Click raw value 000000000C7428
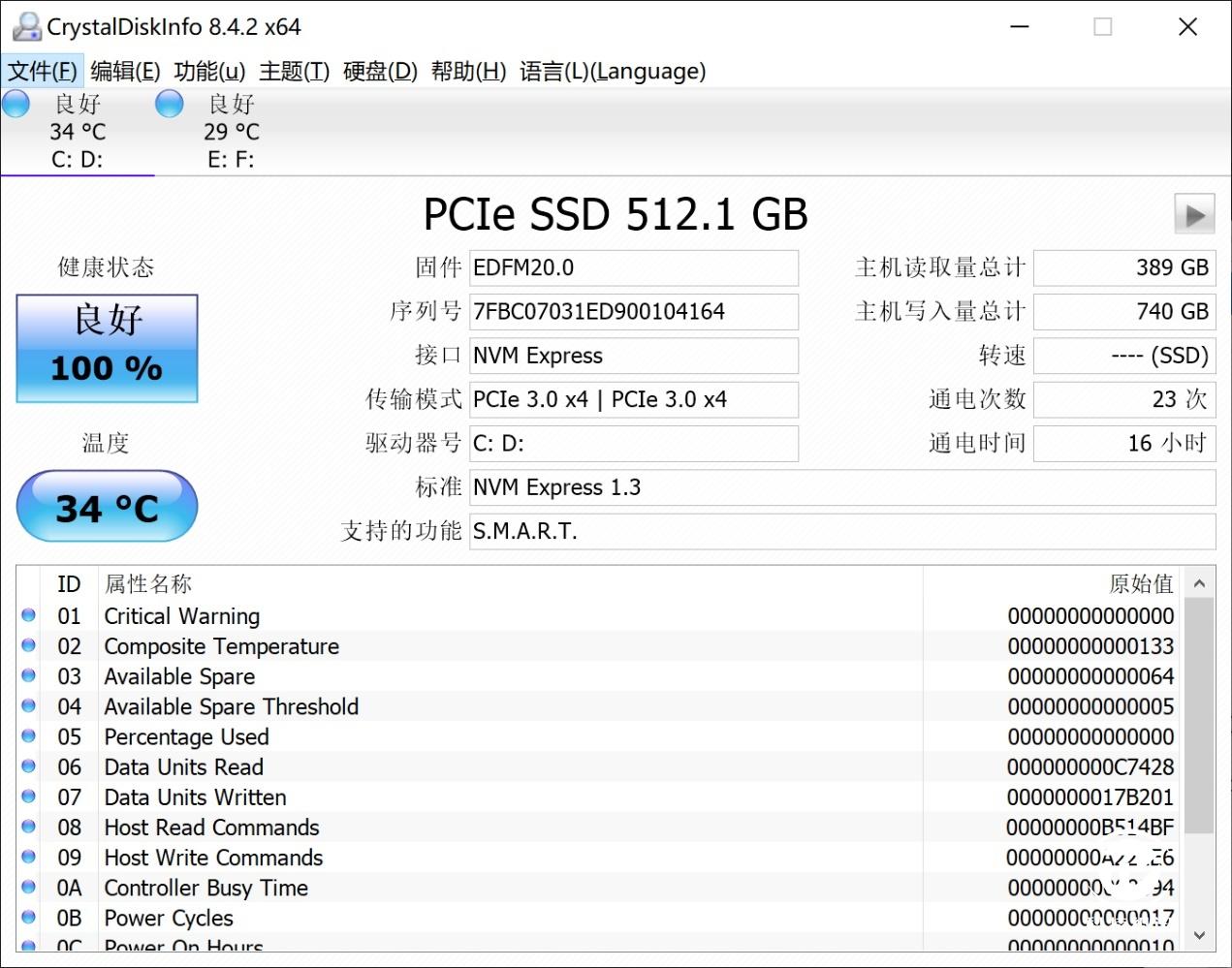This screenshot has width=1232, height=968. tap(1090, 766)
